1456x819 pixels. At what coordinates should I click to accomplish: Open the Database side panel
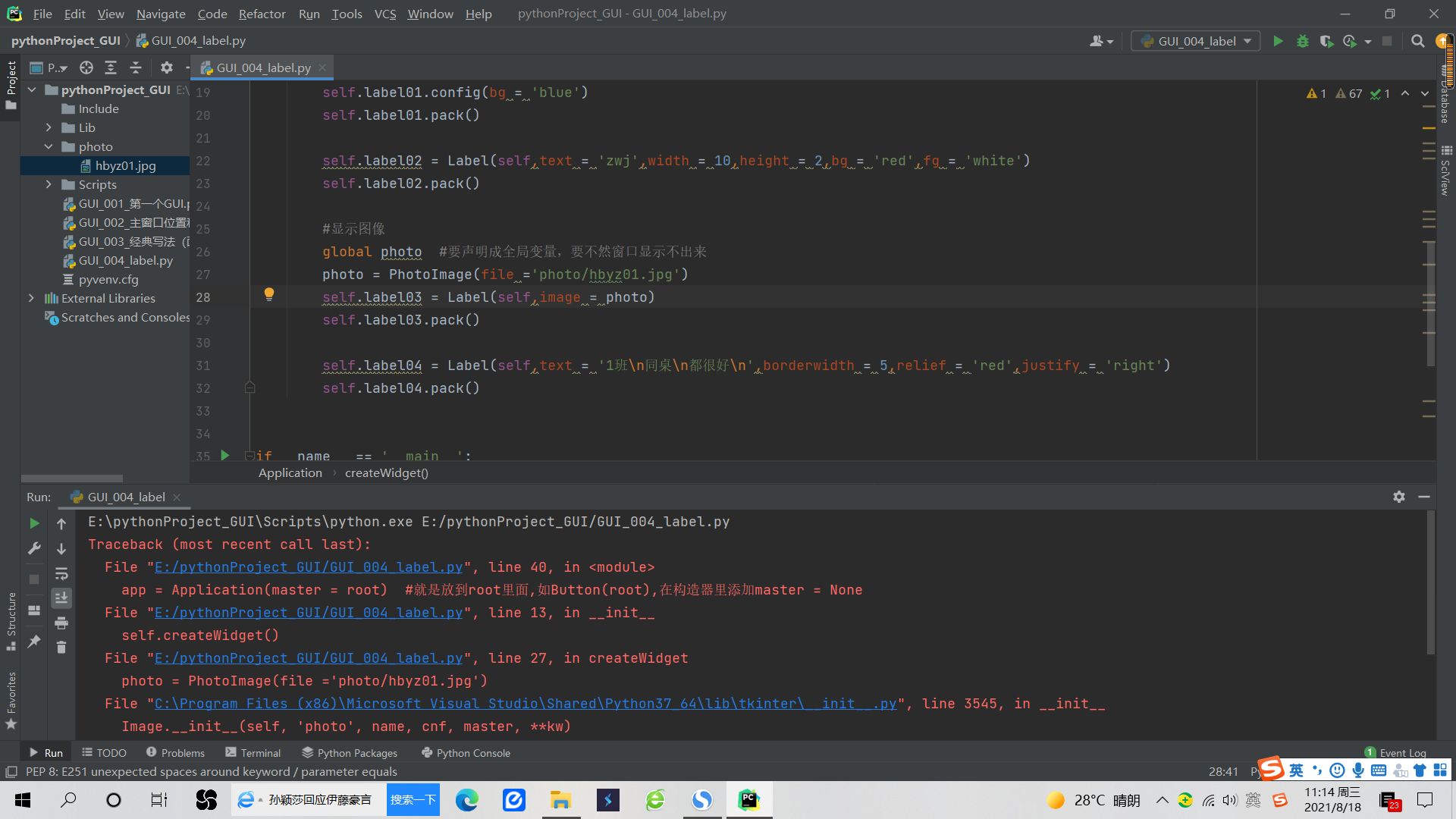pos(1445,96)
